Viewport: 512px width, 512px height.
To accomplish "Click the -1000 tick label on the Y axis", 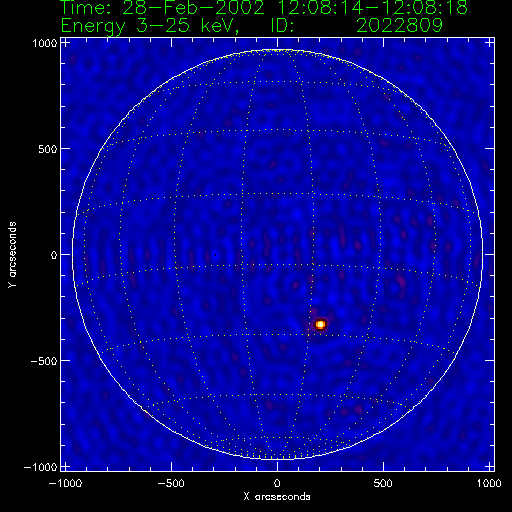I will [41, 467].
